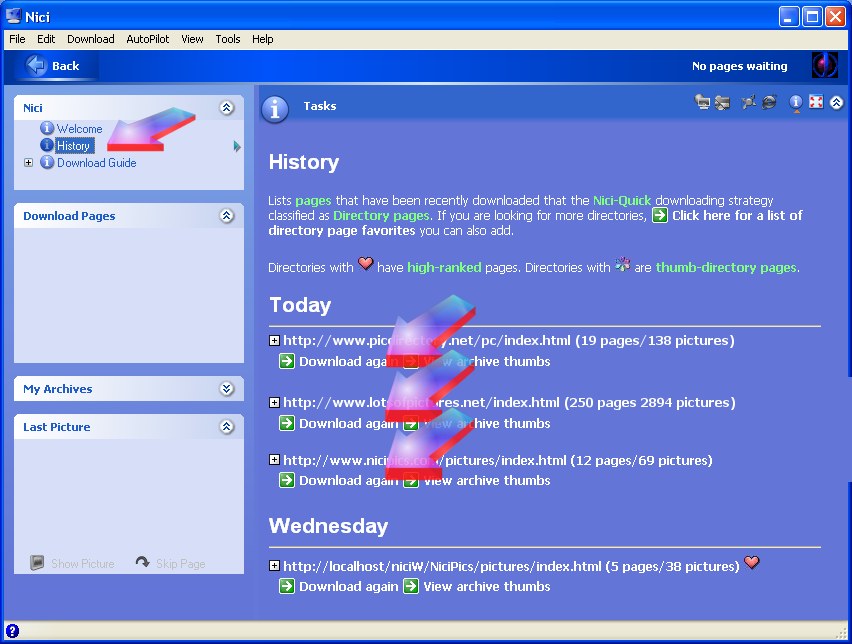Viewport: 852px width, 644px height.
Task: Collapse the Nici sidebar panel
Action: [227, 108]
